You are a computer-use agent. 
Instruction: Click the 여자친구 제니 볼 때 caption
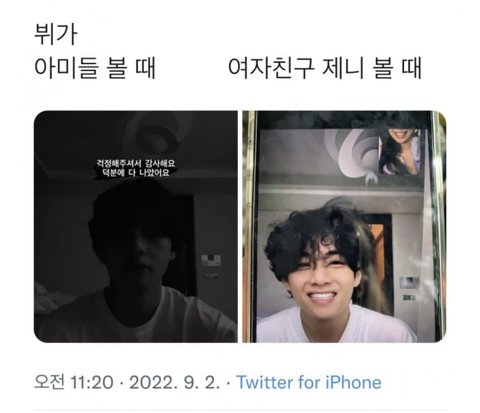(325, 68)
